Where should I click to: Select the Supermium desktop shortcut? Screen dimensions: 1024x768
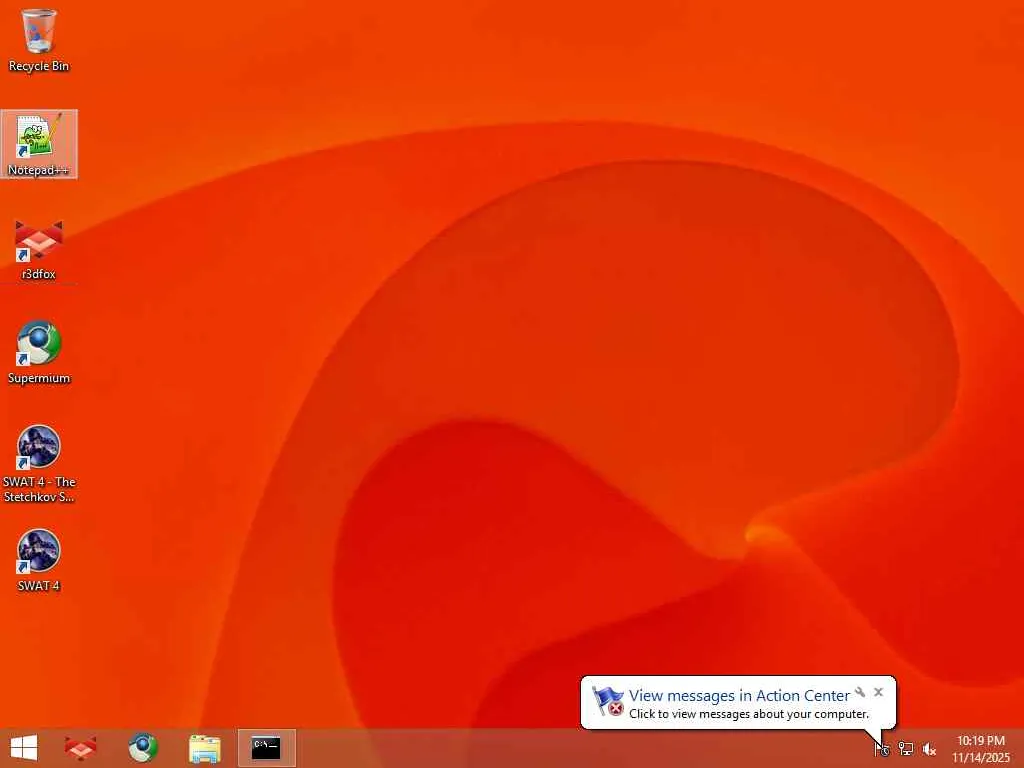click(39, 353)
